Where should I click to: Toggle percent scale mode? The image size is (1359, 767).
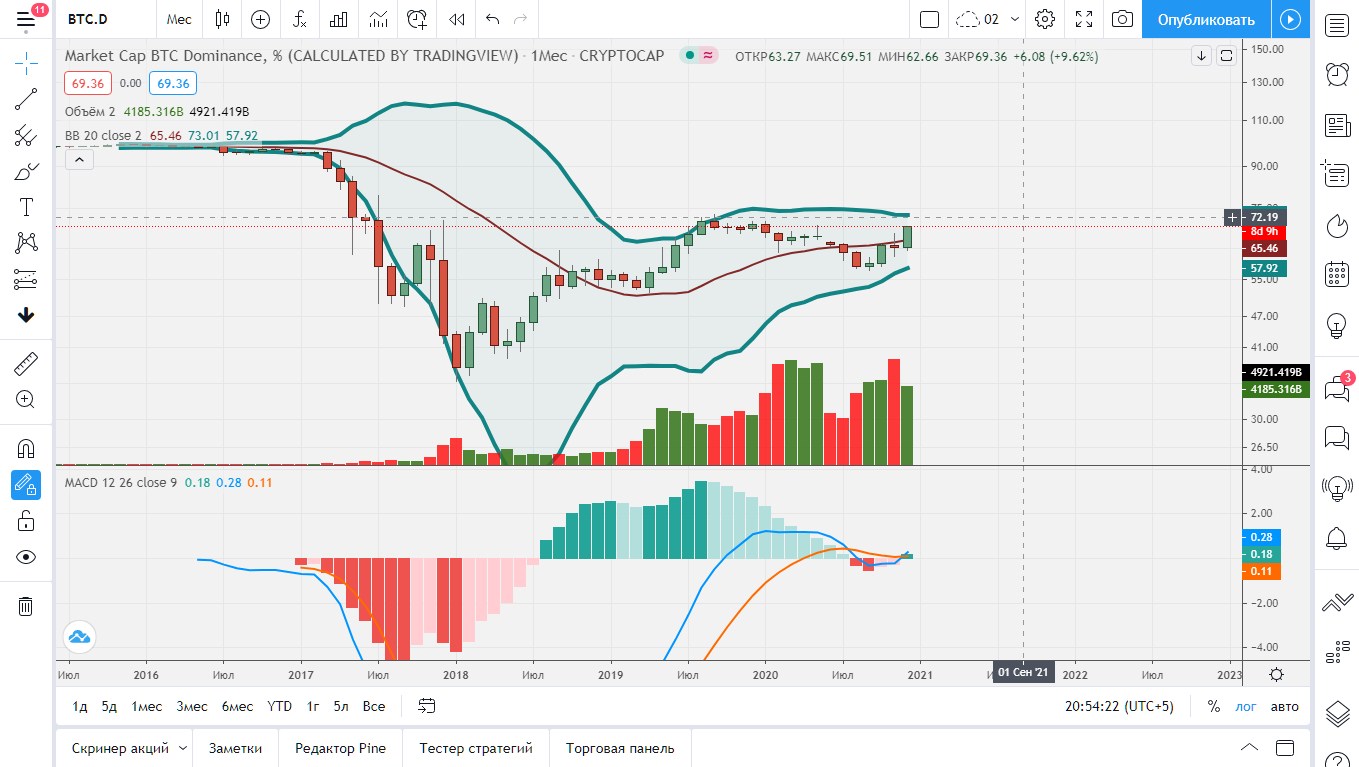[x=1214, y=706]
